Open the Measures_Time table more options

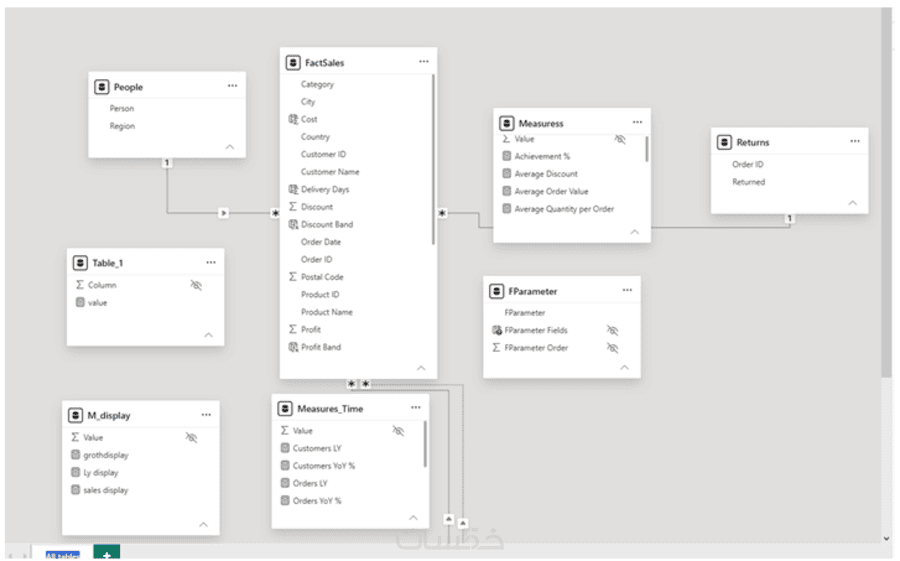[416, 408]
